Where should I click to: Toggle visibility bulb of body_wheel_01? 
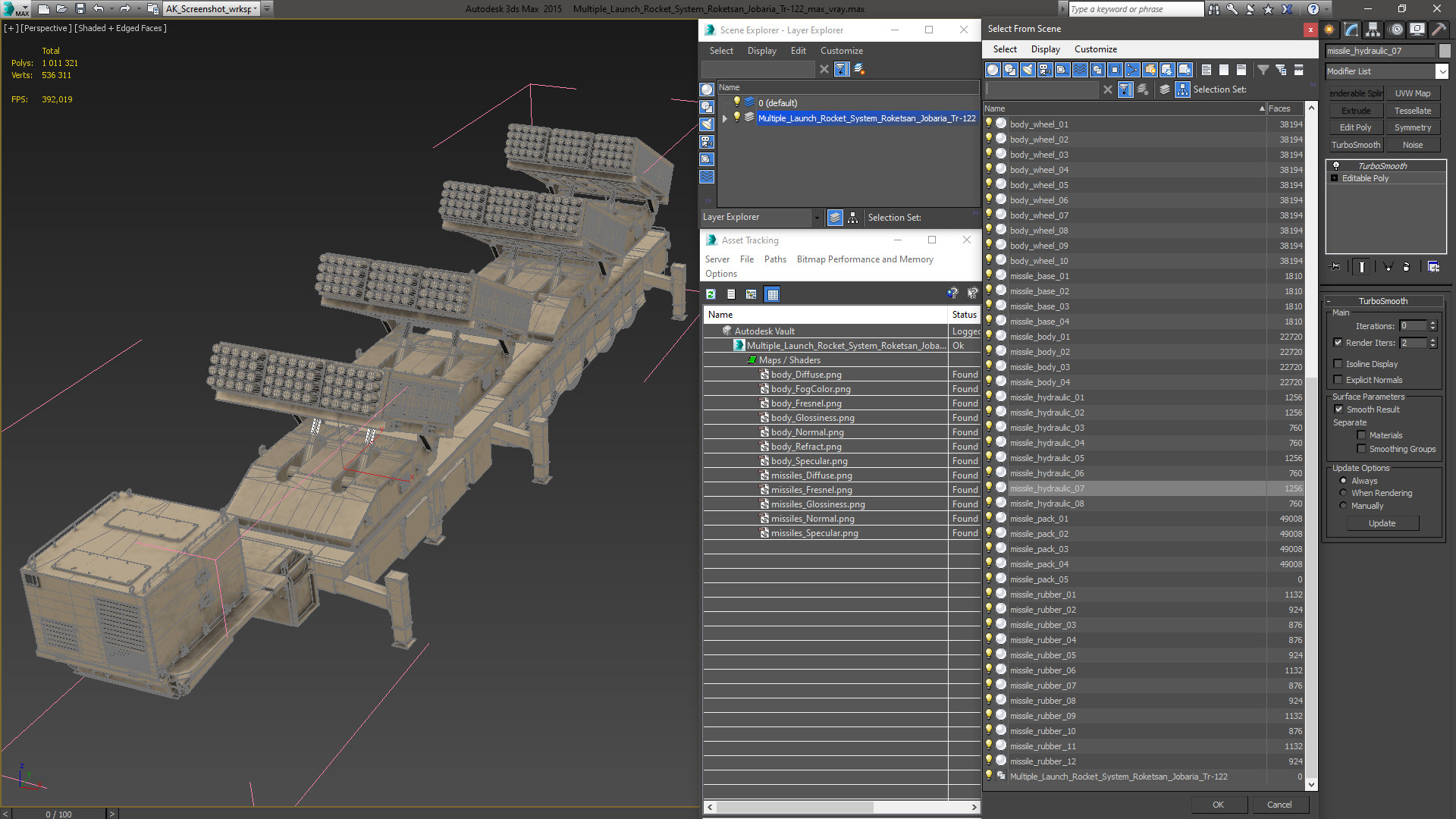pos(989,124)
